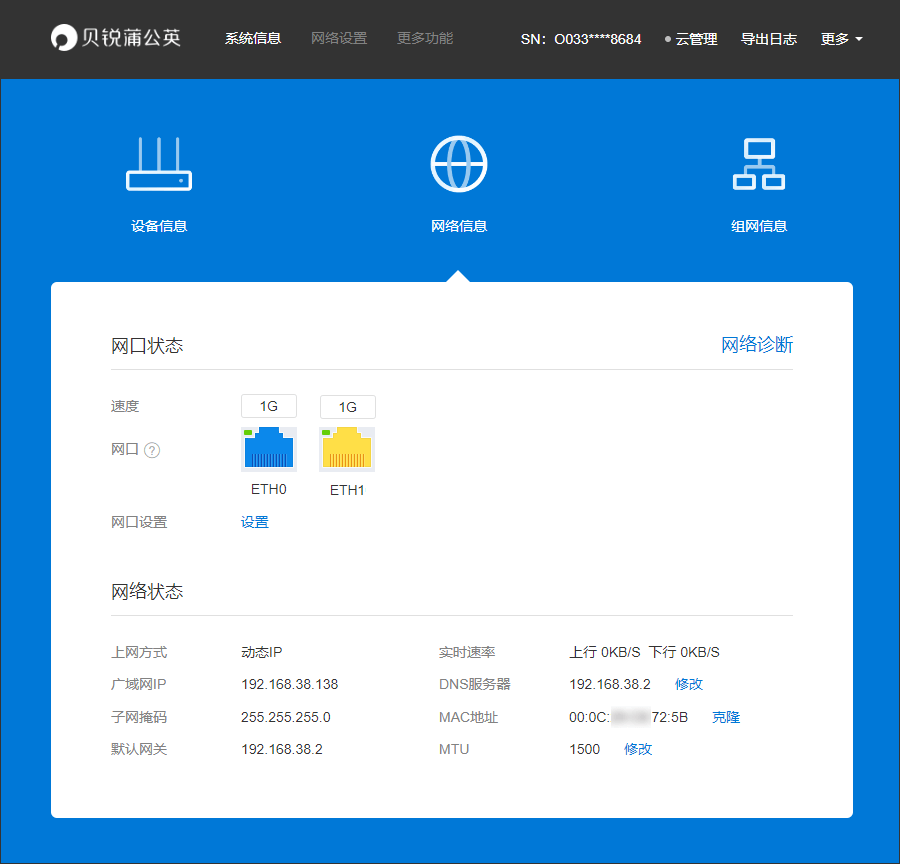Click 设置 to configure network ports
This screenshot has height=864, width=900.
point(255,521)
